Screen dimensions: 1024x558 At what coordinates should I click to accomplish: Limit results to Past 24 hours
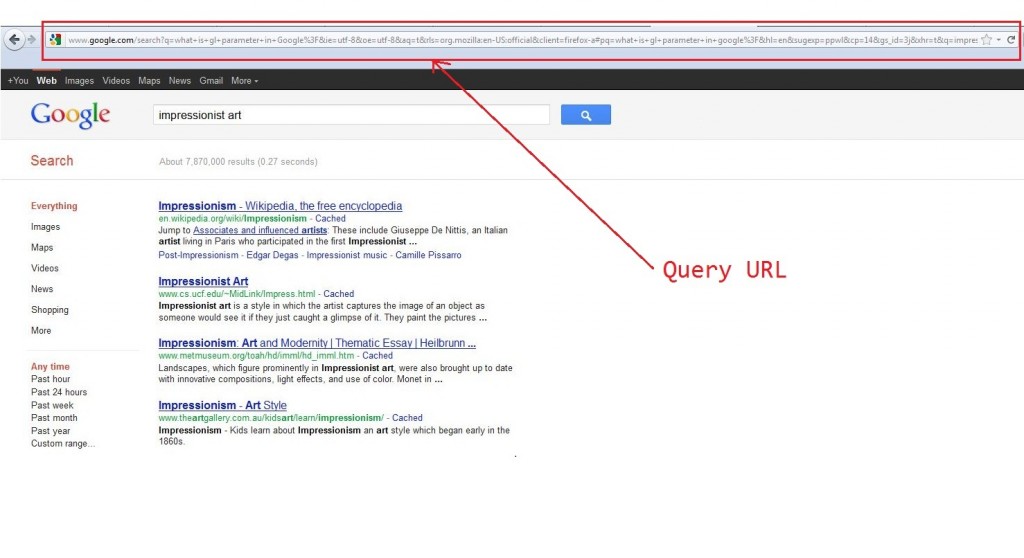click(59, 392)
